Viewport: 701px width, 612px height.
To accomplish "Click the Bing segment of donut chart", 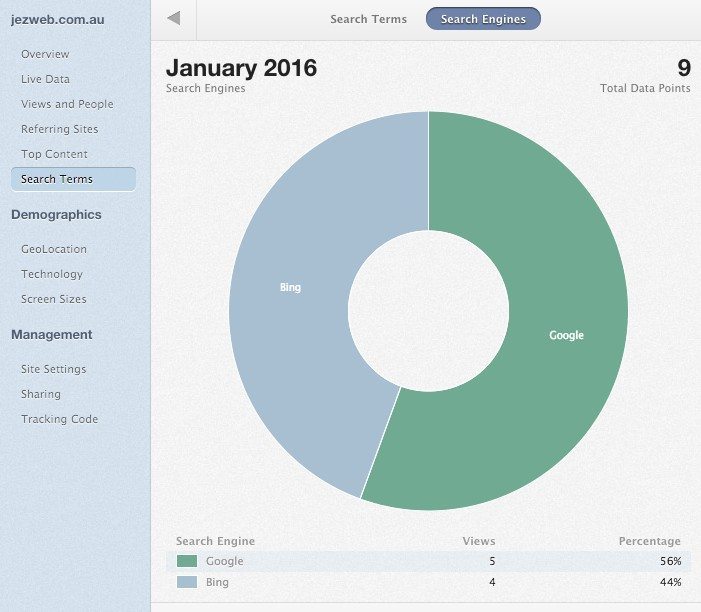I will coord(289,287).
